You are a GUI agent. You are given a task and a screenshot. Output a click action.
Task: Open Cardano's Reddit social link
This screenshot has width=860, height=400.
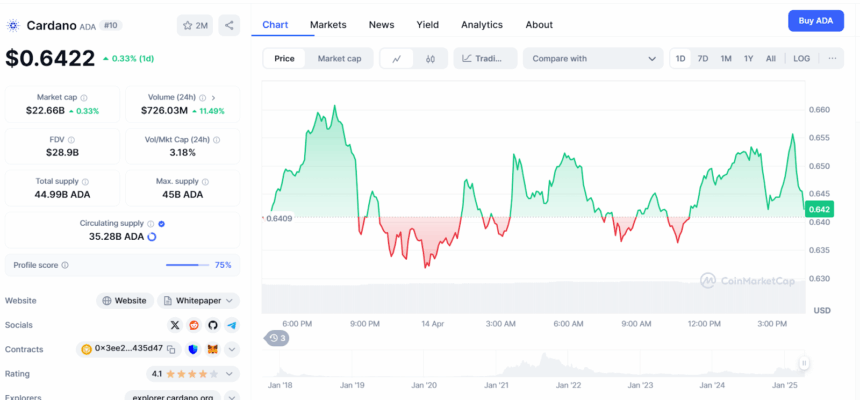(x=194, y=325)
